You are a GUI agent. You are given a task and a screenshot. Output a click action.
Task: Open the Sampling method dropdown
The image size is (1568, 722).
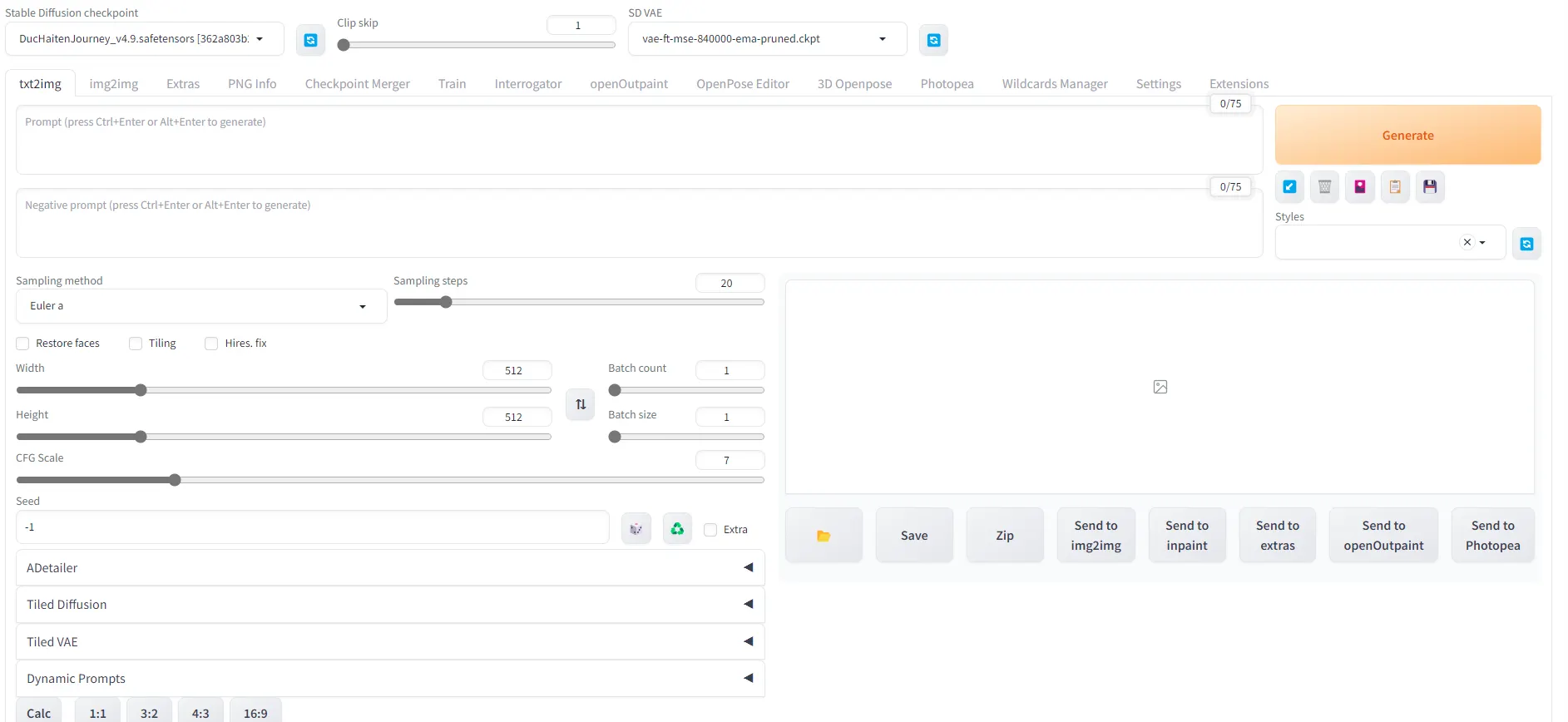(200, 306)
